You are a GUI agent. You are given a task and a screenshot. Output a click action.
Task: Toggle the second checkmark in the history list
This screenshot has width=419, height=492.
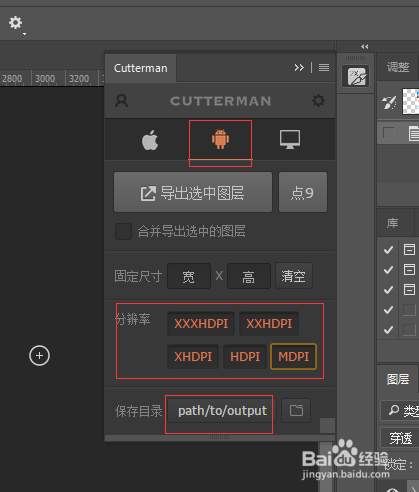(x=388, y=270)
